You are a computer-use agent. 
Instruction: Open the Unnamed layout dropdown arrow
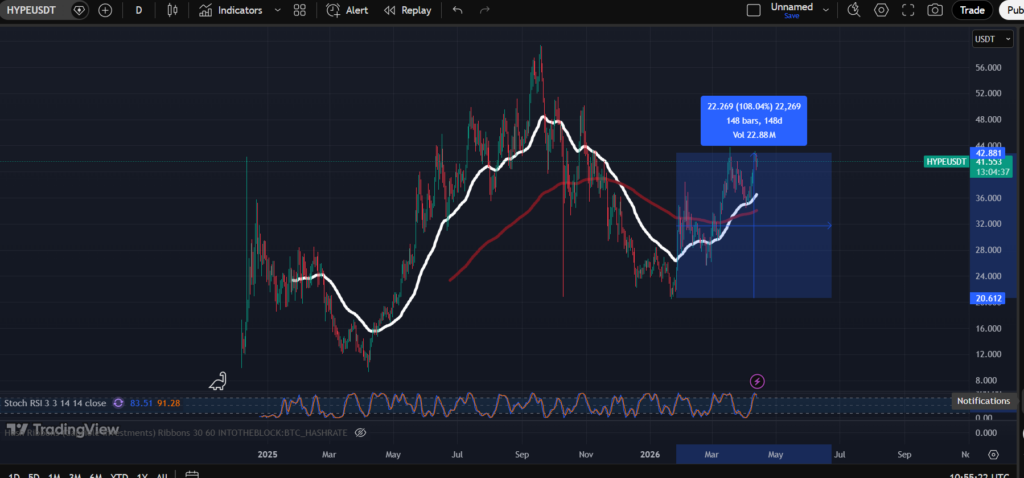pyautogui.click(x=826, y=10)
